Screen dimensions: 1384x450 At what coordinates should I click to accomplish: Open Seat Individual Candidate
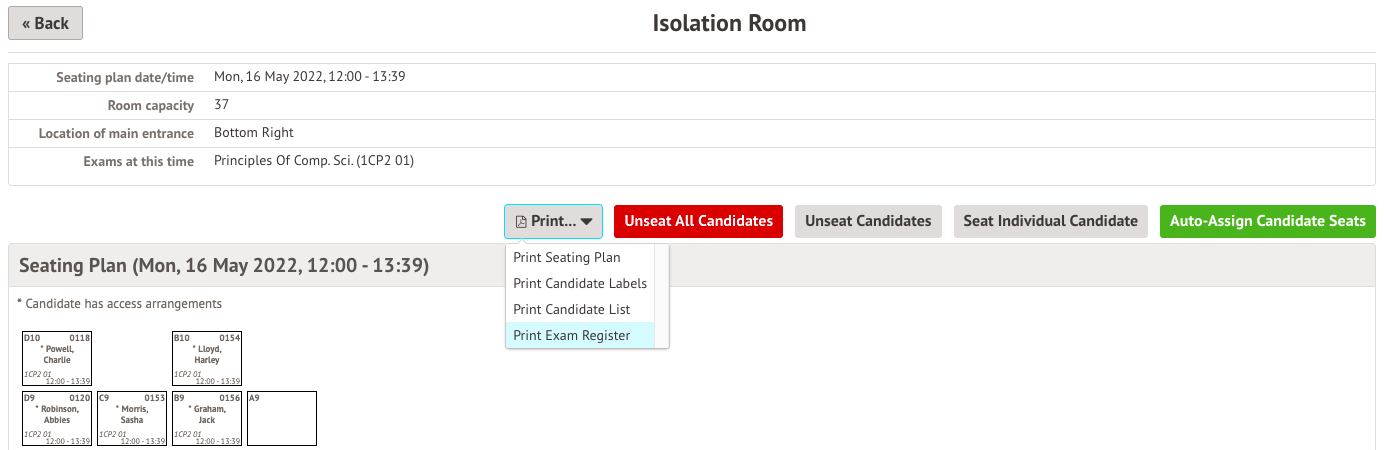click(1050, 221)
